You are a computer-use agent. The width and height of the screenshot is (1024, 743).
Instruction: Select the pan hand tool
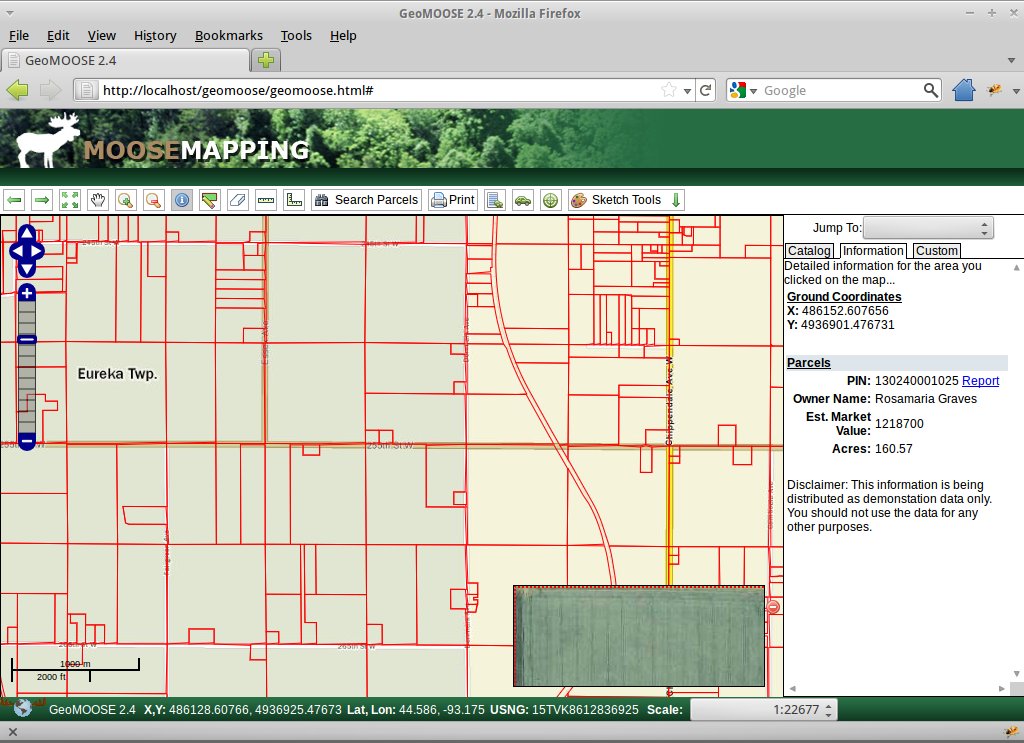coord(98,200)
